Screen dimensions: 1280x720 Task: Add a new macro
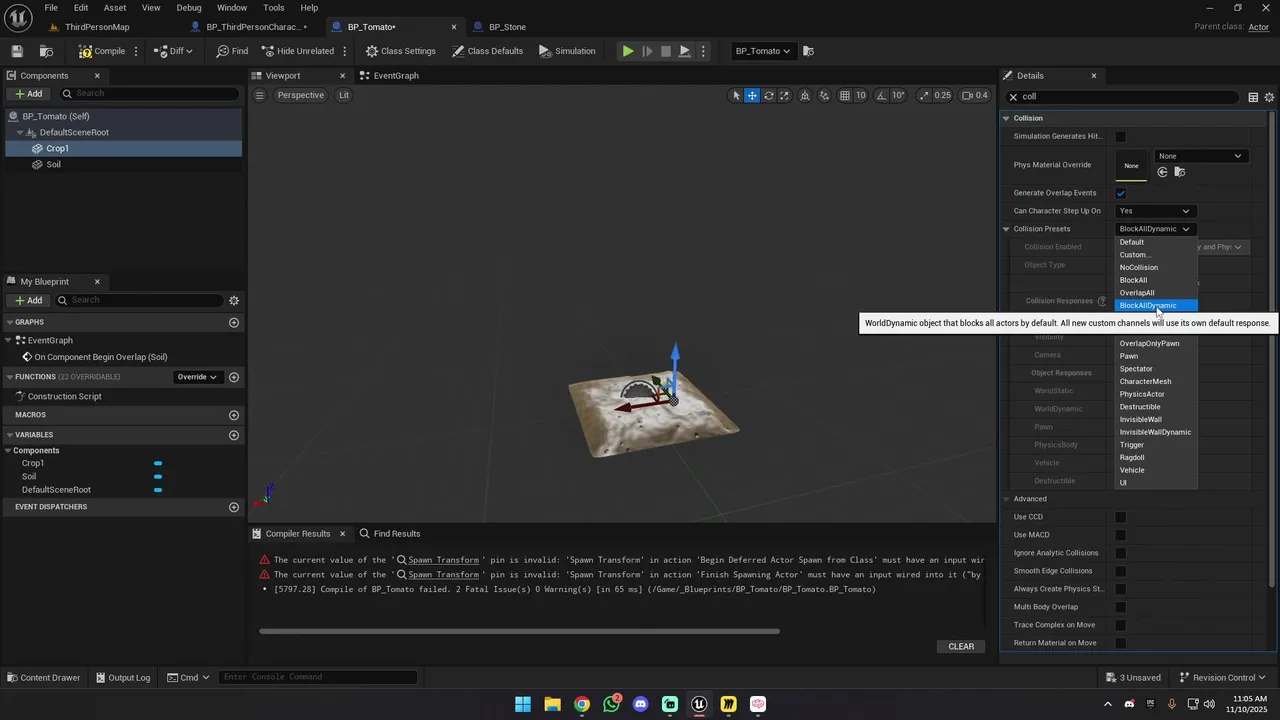[x=234, y=415]
